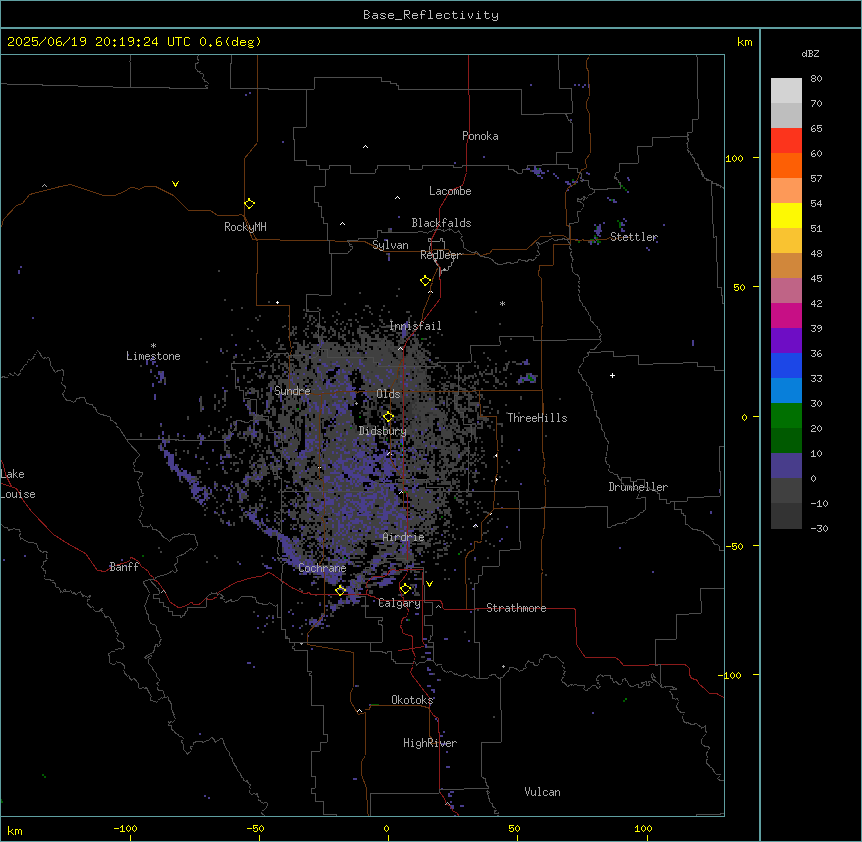Screen dimensions: 862x842
Task: Pick the bright green 20-30 dBZ legend swatch
Action: click(x=786, y=416)
